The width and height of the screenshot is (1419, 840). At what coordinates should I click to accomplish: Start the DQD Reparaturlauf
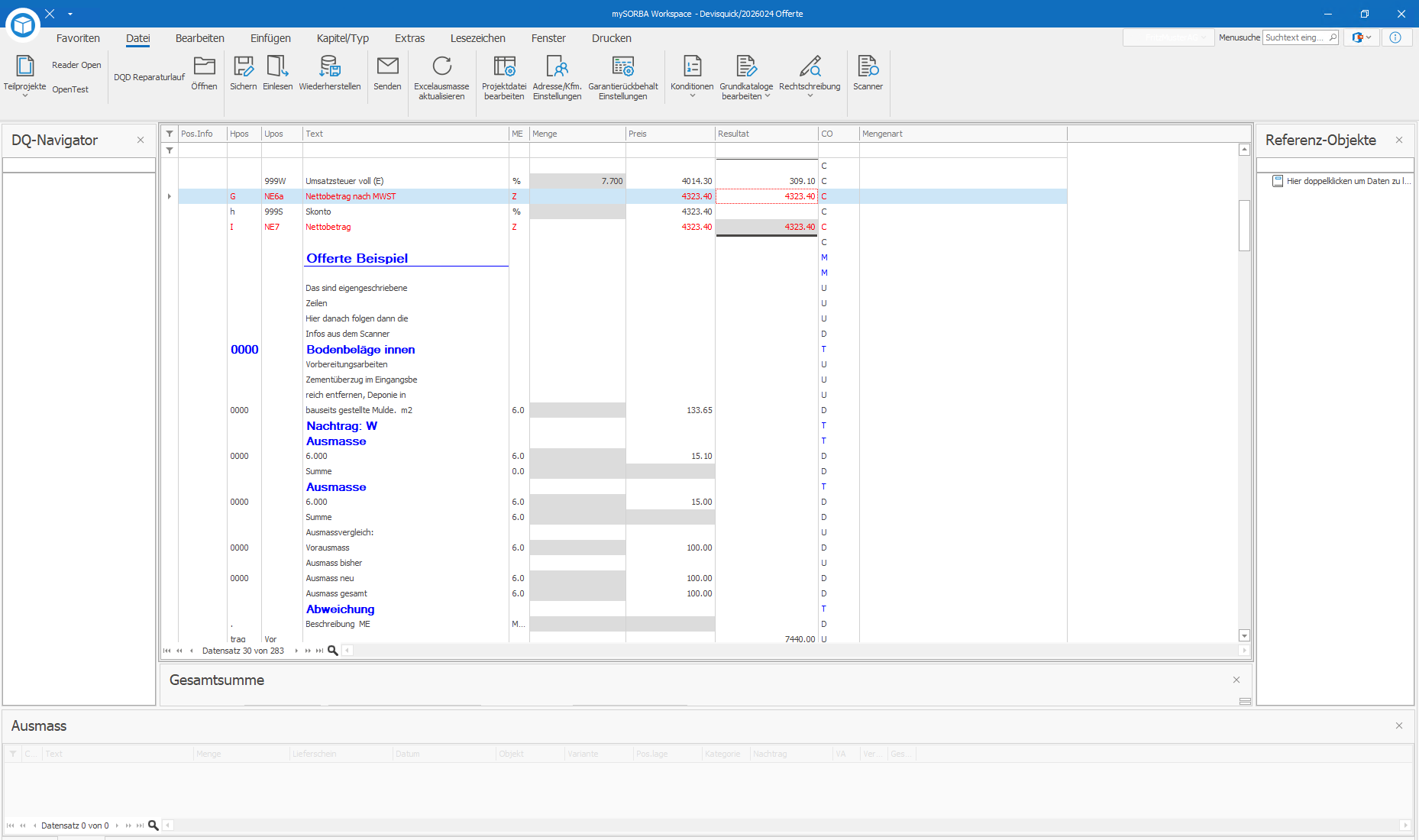[x=150, y=77]
